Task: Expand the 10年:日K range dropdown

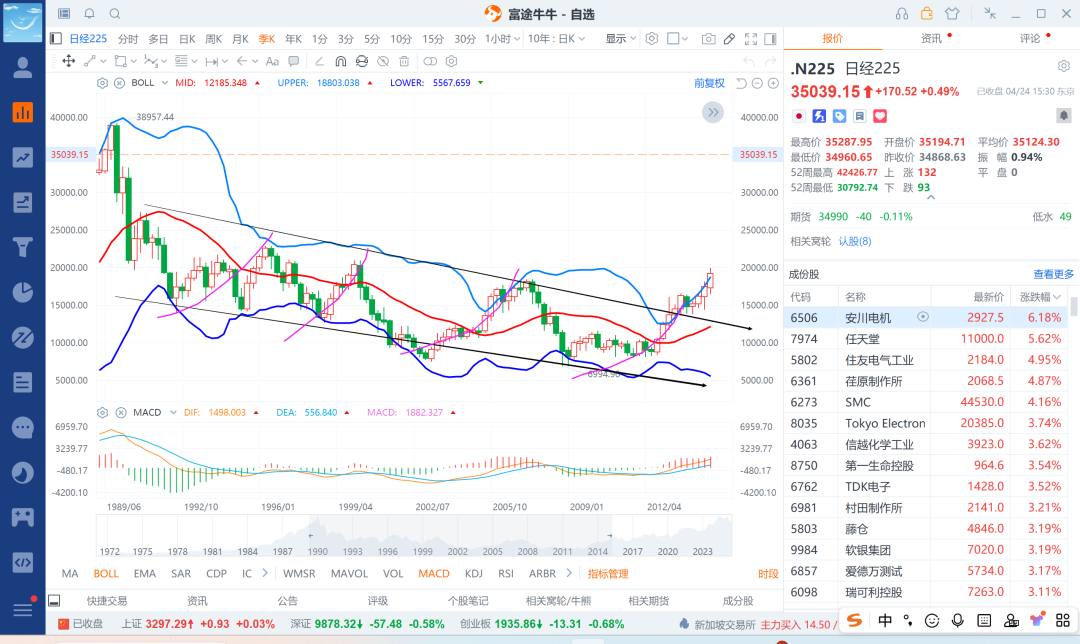Action: click(556, 39)
